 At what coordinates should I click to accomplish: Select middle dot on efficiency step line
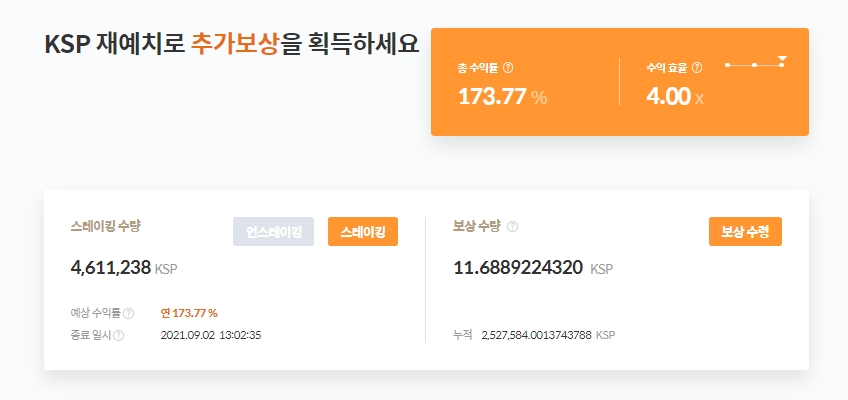[x=754, y=65]
